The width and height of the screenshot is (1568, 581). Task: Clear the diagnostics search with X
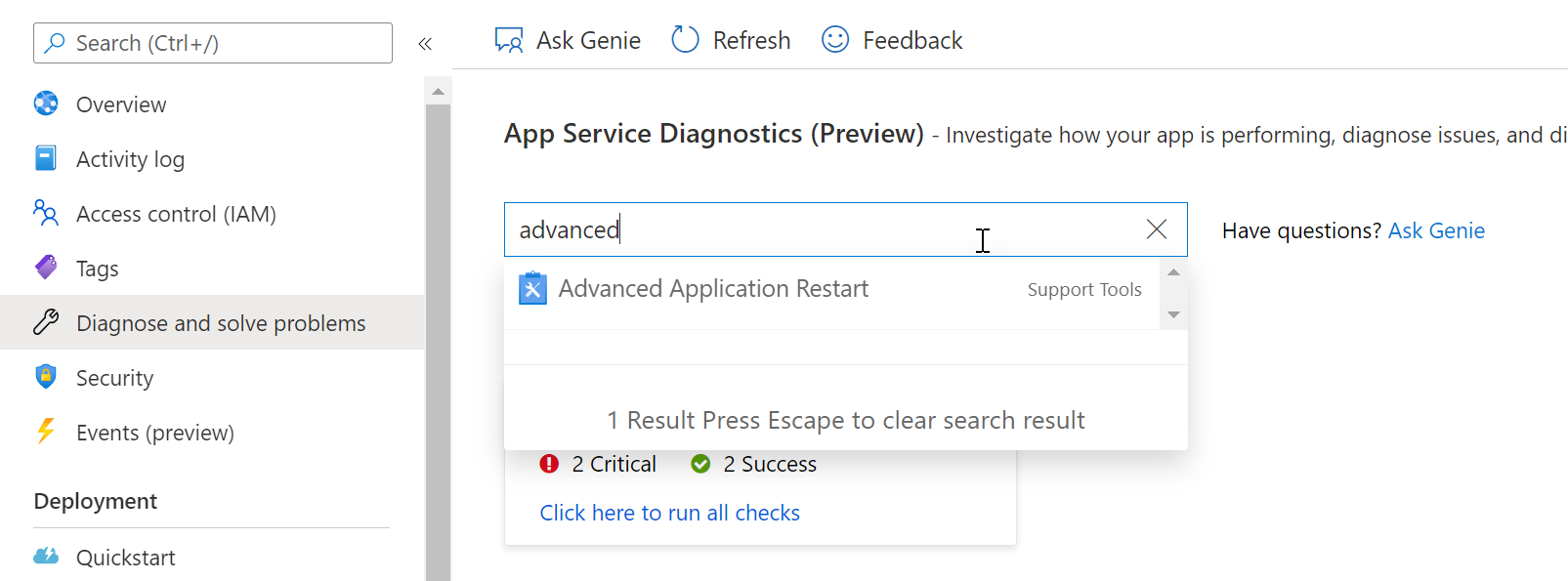click(1157, 229)
